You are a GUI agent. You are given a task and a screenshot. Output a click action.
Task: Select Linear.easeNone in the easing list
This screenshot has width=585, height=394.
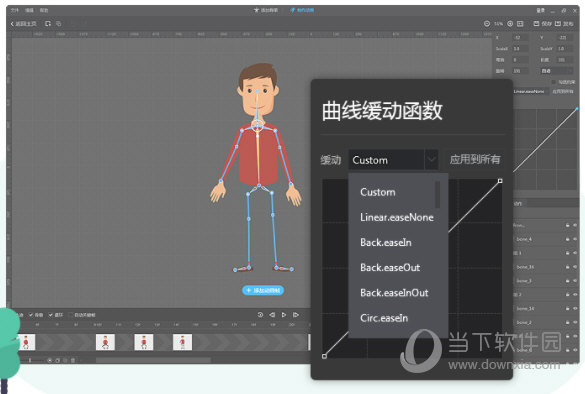397,217
